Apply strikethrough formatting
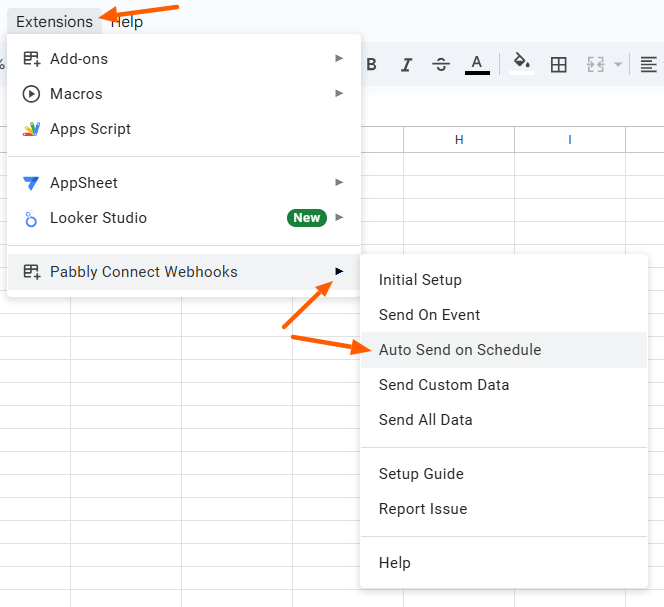 coord(441,64)
